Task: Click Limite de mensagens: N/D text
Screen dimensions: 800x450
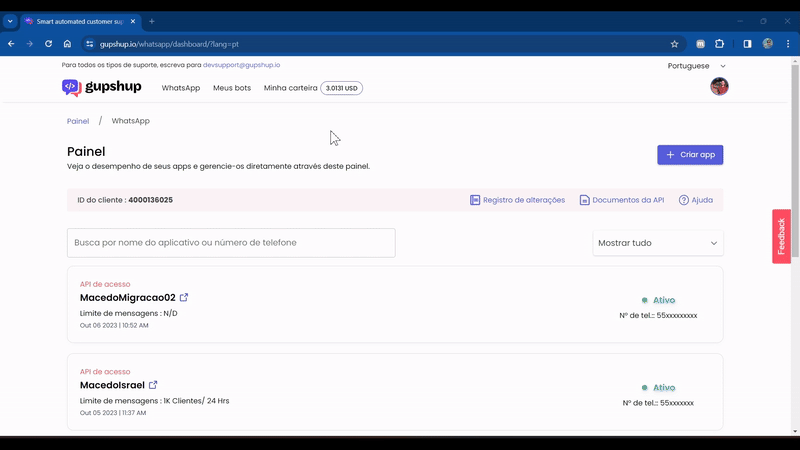Action: tap(129, 313)
